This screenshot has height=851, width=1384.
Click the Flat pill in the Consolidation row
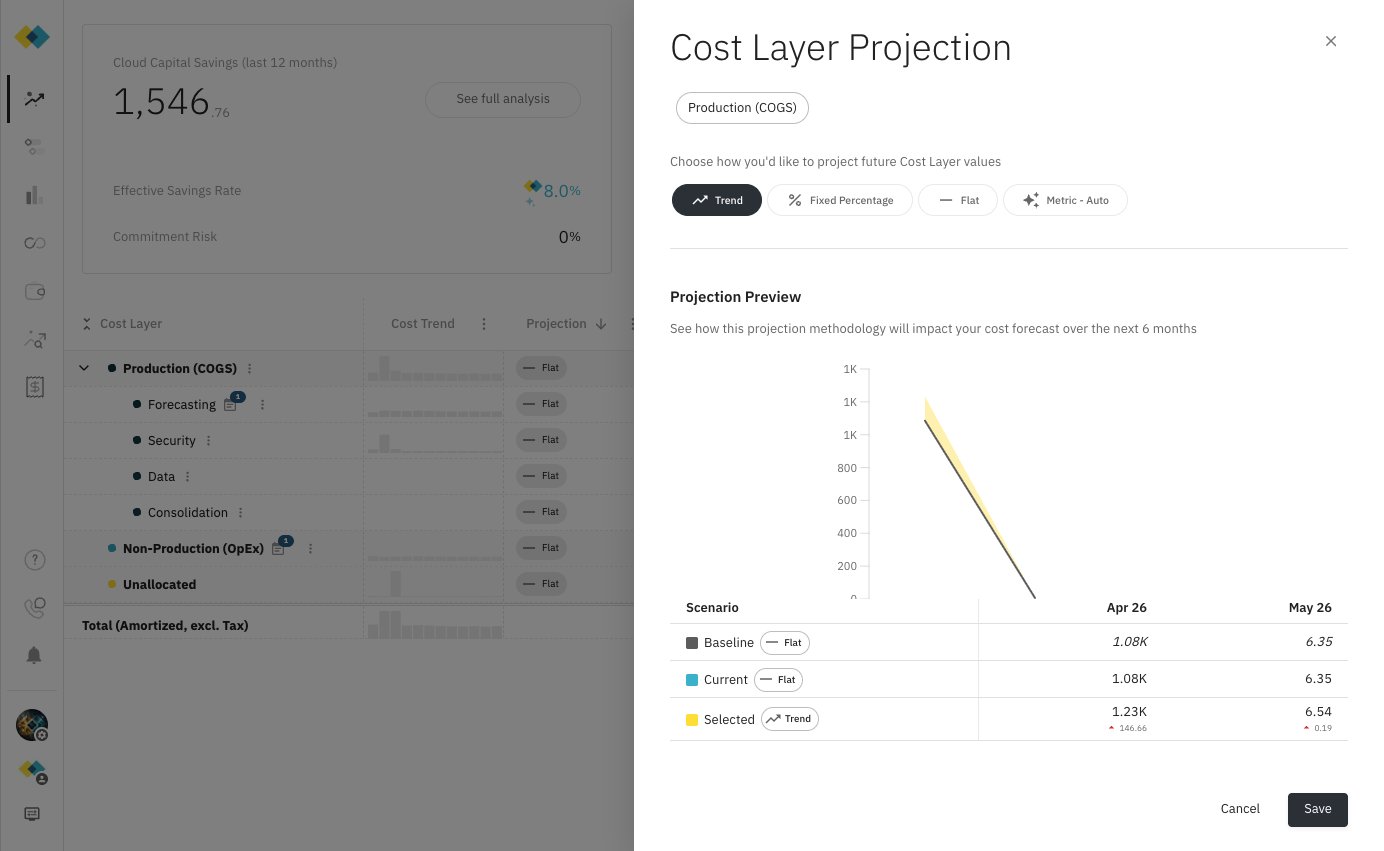click(541, 512)
